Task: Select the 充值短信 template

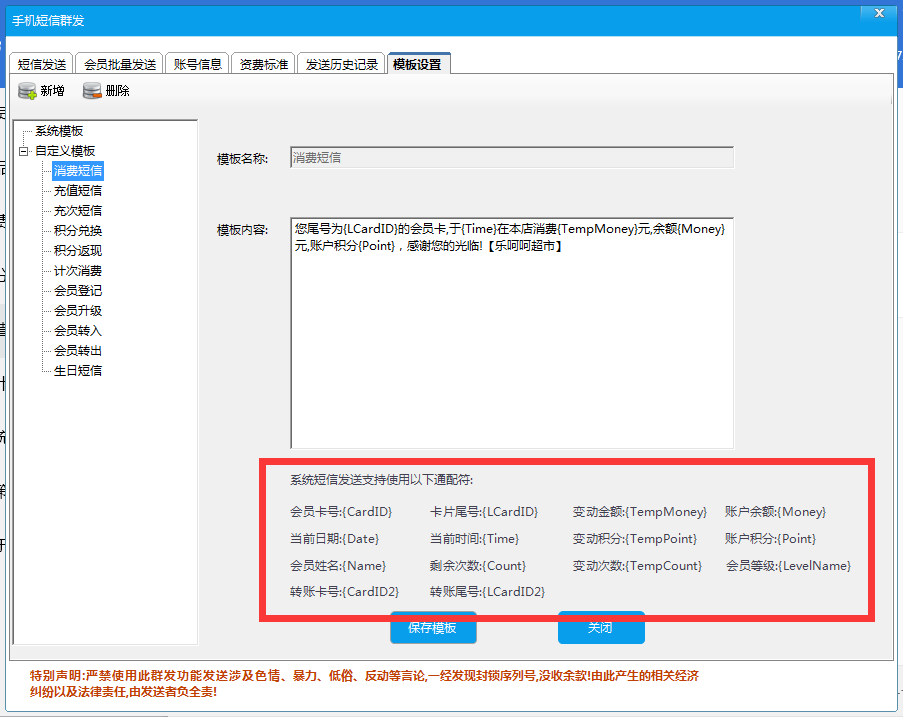Action: point(78,191)
